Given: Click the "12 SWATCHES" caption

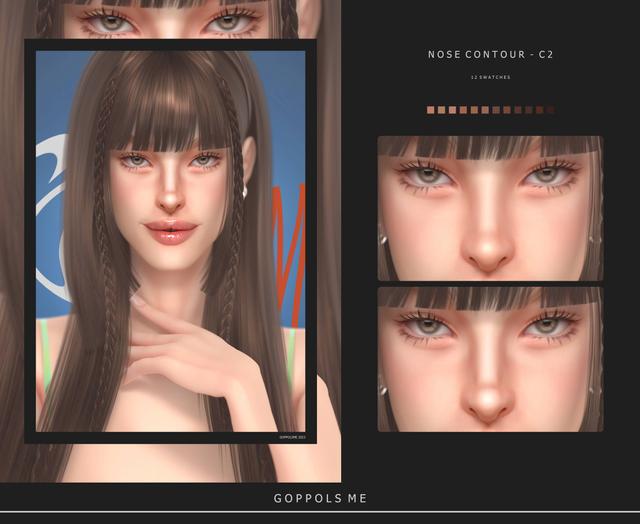Looking at the screenshot, I should tap(490, 77).
